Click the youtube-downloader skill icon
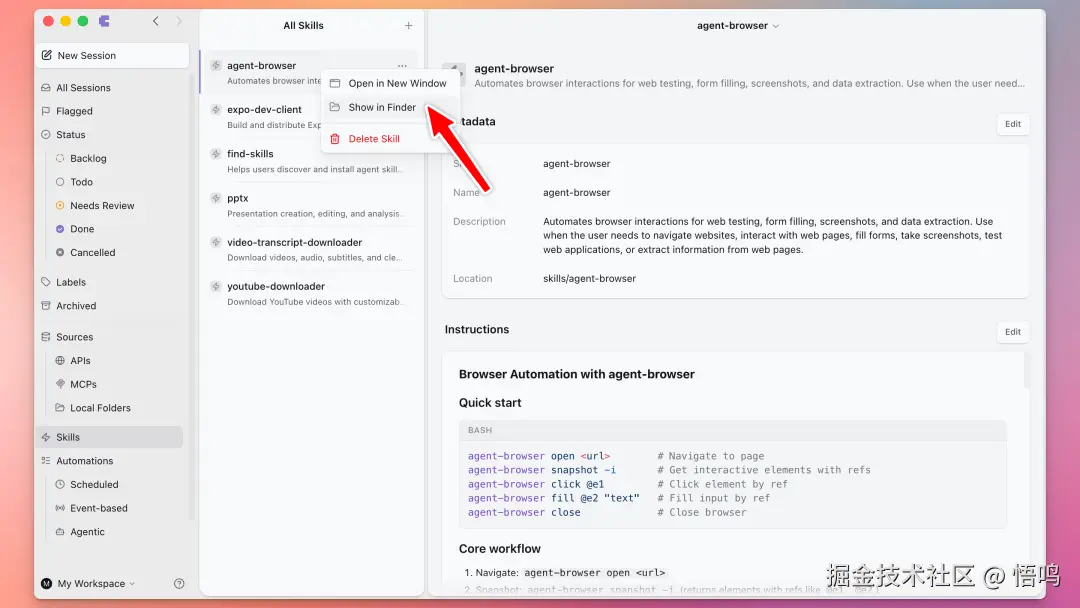 (x=216, y=286)
